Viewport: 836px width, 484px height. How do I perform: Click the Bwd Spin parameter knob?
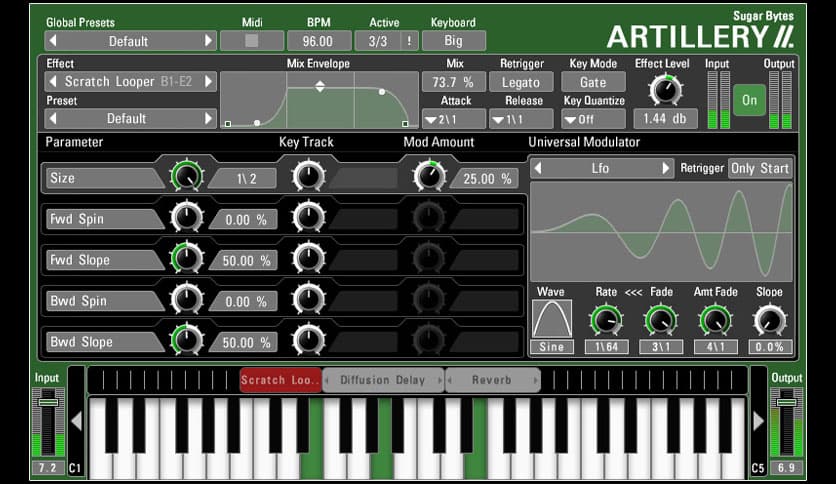click(x=187, y=299)
